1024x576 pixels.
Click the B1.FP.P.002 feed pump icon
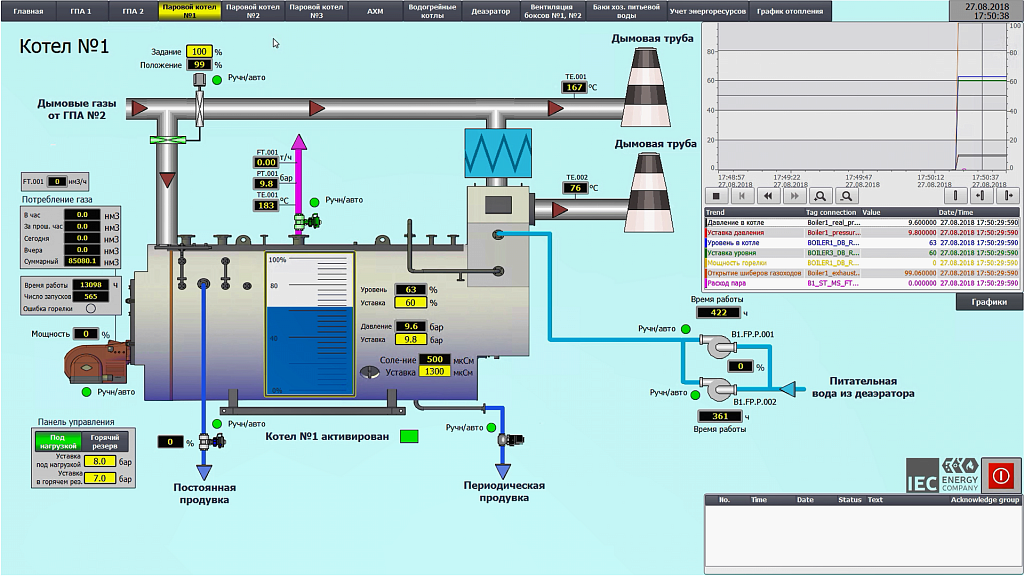[x=718, y=387]
